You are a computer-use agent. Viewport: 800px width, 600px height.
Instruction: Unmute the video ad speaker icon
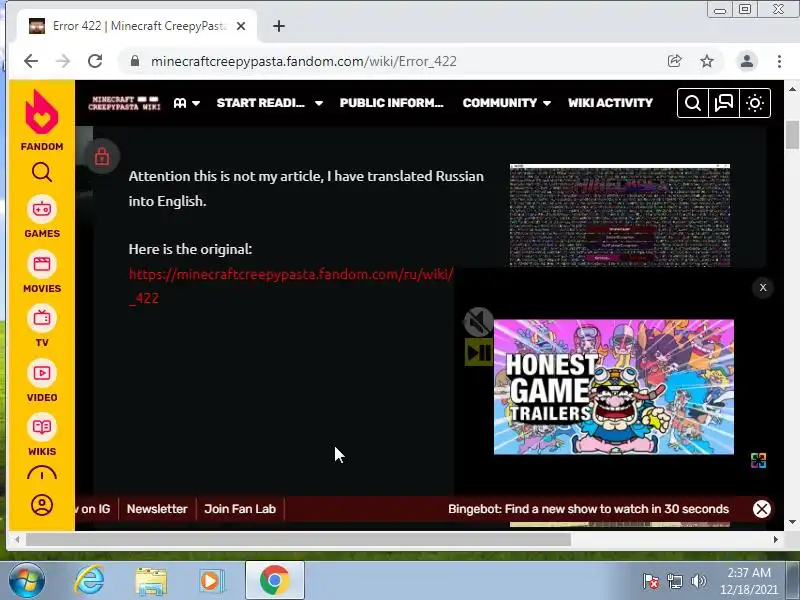pos(478,322)
